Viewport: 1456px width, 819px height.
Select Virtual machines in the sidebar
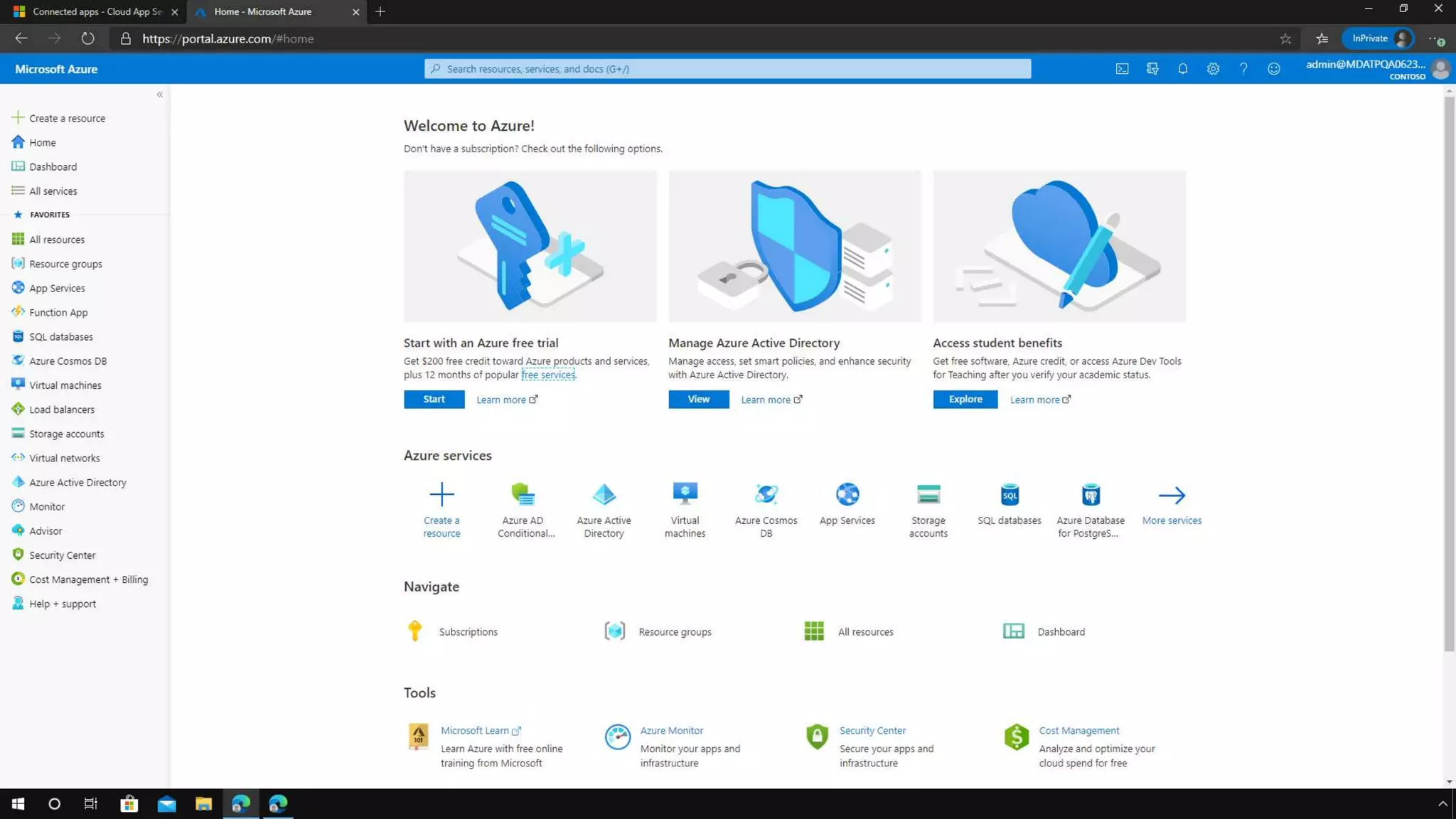point(65,385)
